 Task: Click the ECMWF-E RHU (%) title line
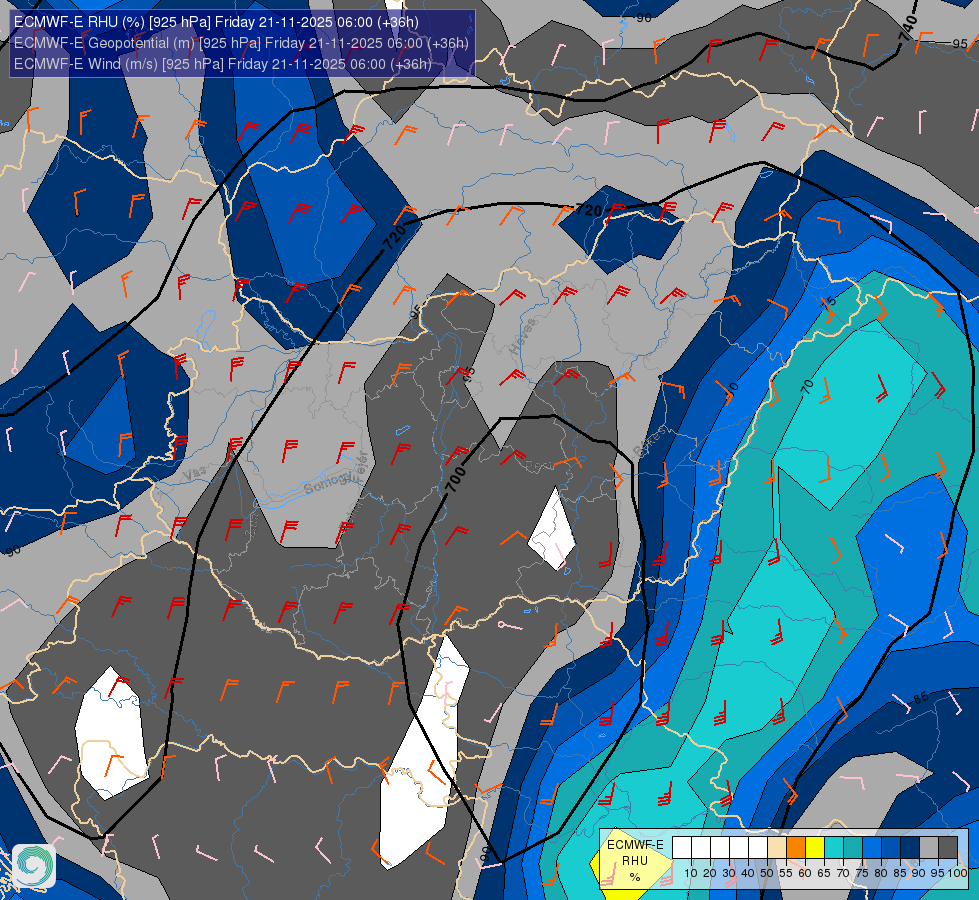(216, 22)
